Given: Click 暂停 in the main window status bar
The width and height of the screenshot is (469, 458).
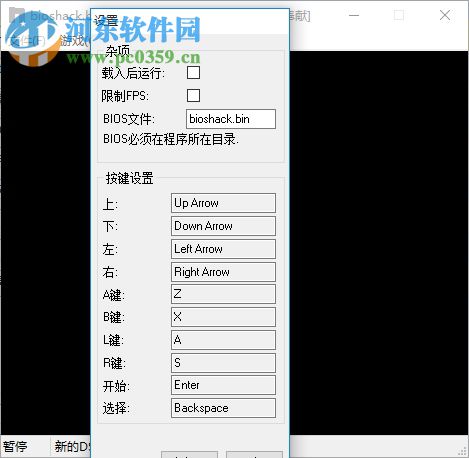Looking at the screenshot, I should [15, 446].
